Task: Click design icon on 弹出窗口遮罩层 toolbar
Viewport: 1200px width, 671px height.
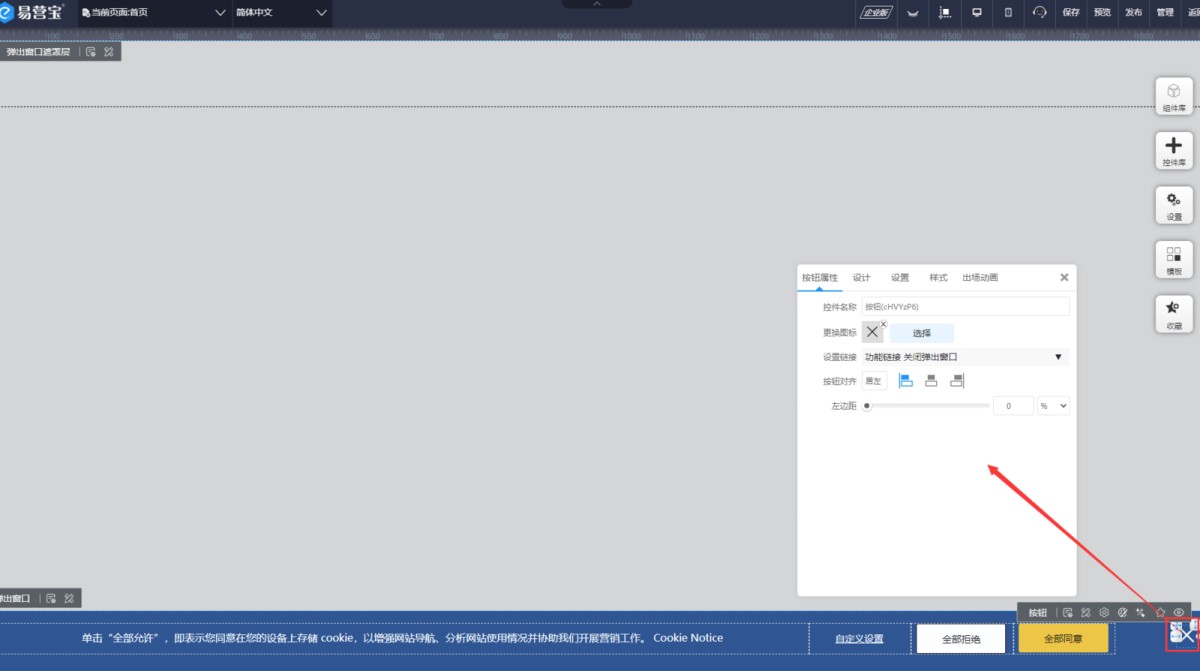Action: 109,51
